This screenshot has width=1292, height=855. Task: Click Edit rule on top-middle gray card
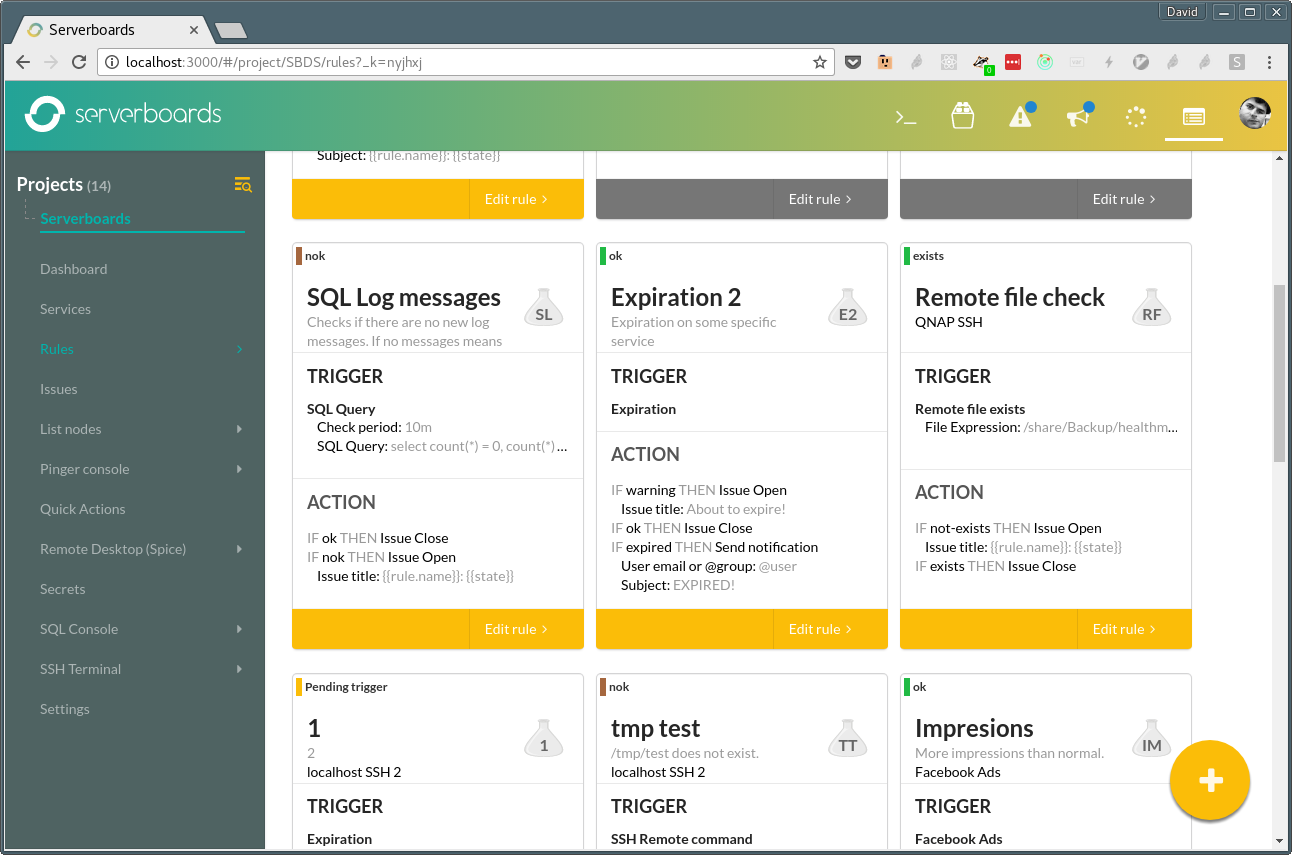click(x=821, y=199)
